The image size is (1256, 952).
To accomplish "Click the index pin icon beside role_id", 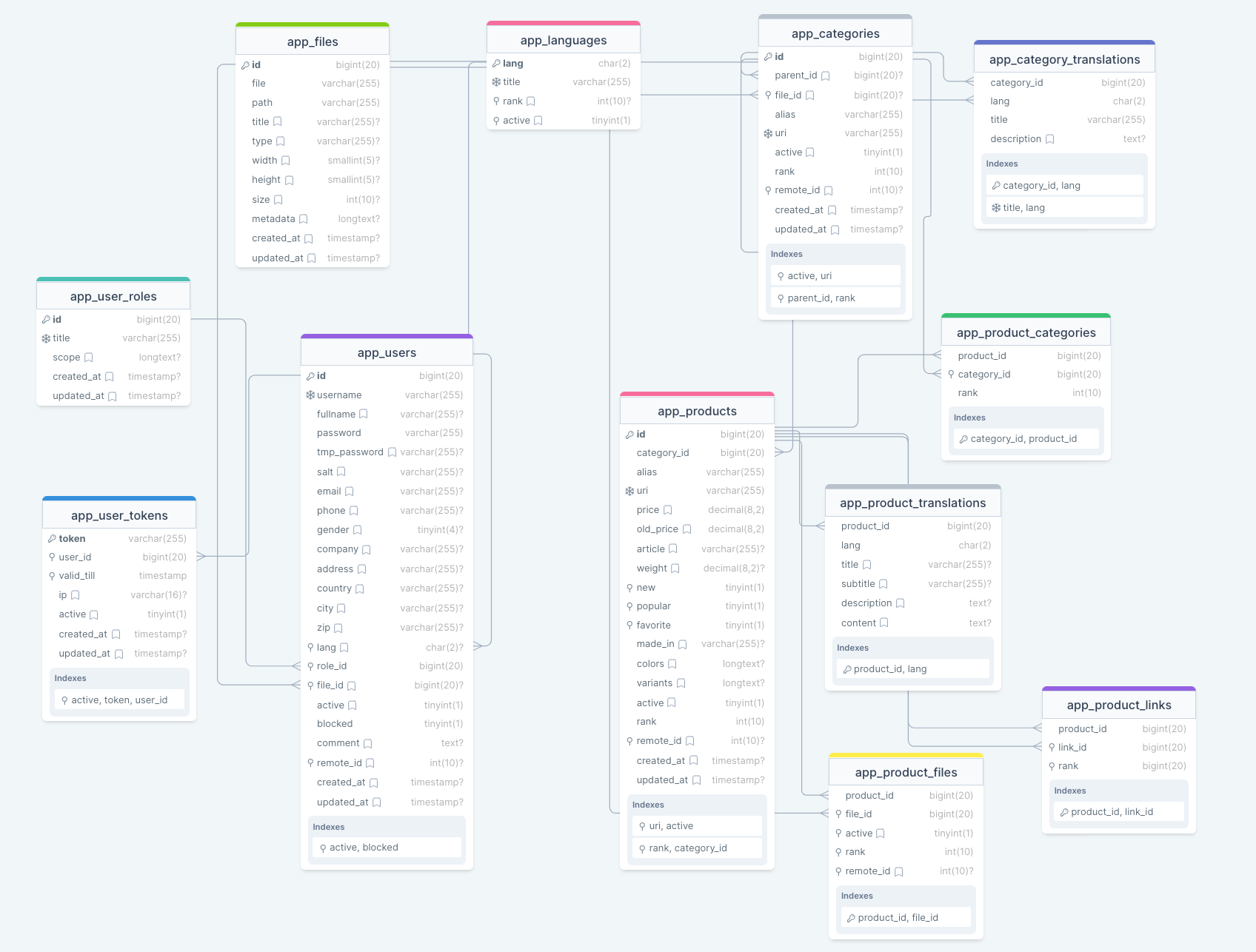I will pos(310,666).
